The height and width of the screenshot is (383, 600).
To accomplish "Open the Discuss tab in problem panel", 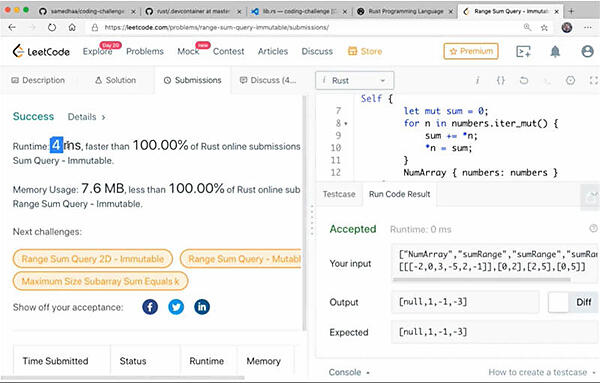I will click(268, 80).
